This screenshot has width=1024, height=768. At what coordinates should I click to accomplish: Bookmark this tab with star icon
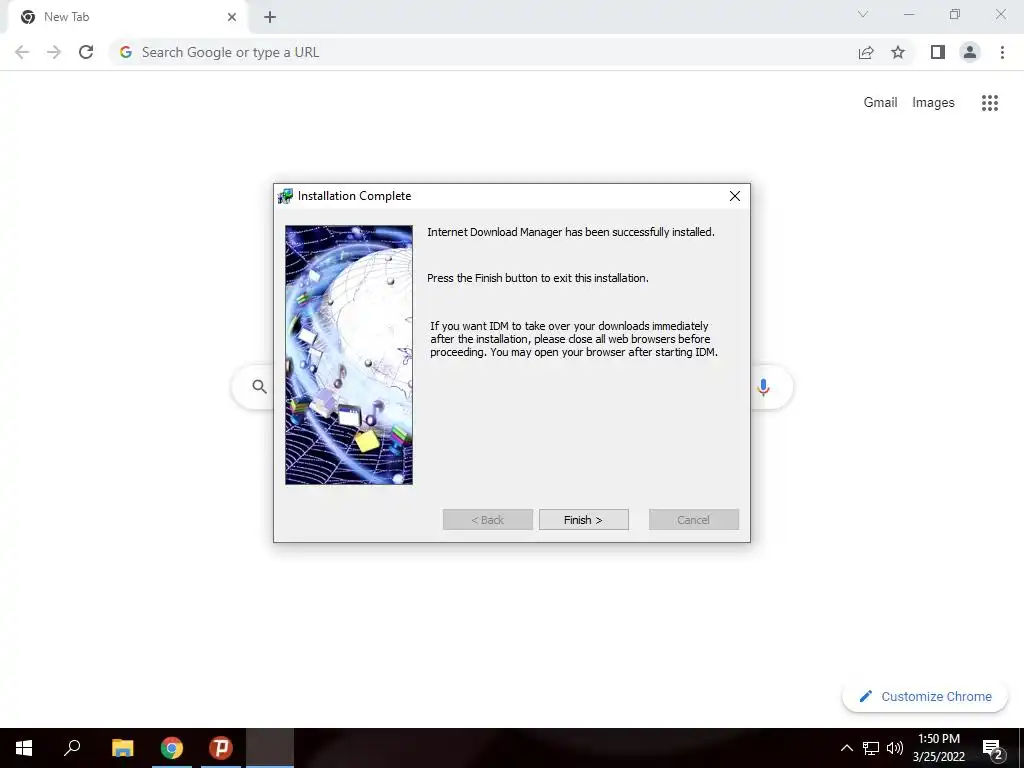click(898, 52)
